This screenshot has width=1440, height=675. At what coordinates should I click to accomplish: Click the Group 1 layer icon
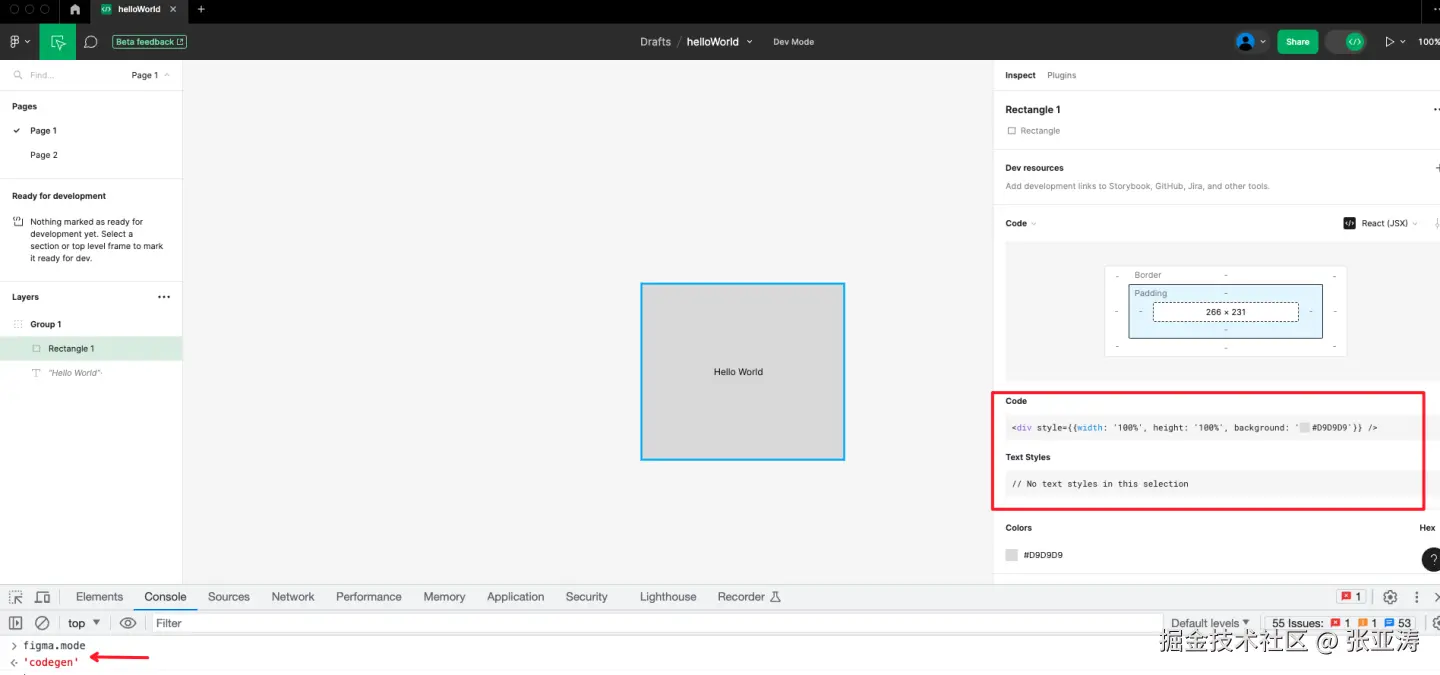point(17,324)
